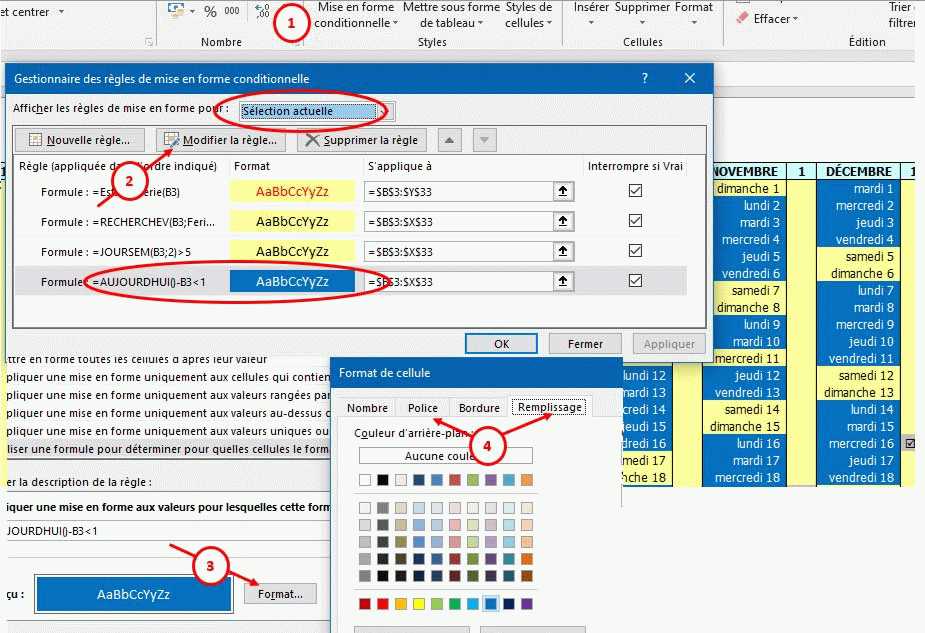This screenshot has width=925, height=633.
Task: Open the Sélection actuelle dropdown
Action: point(316,111)
